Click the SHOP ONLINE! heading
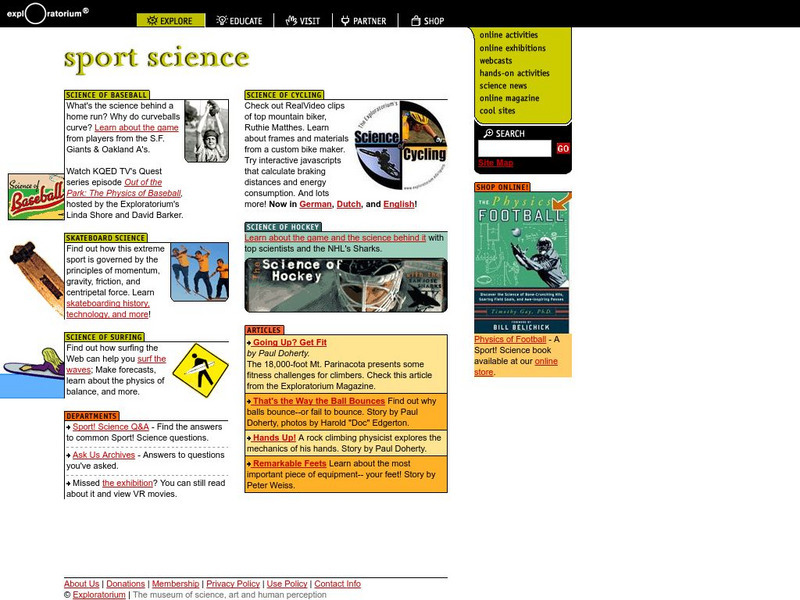Image resolution: width=800 pixels, height=600 pixels. [502, 187]
